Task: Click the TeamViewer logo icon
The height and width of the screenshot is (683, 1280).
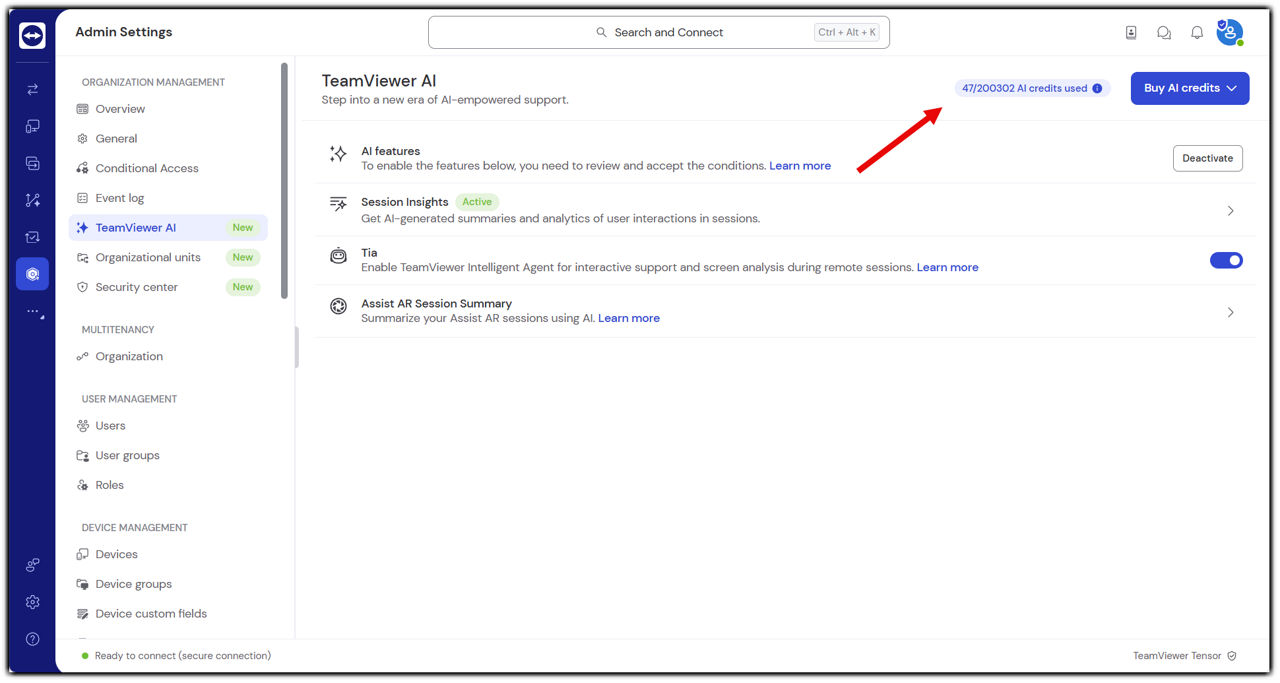Action: (x=32, y=36)
